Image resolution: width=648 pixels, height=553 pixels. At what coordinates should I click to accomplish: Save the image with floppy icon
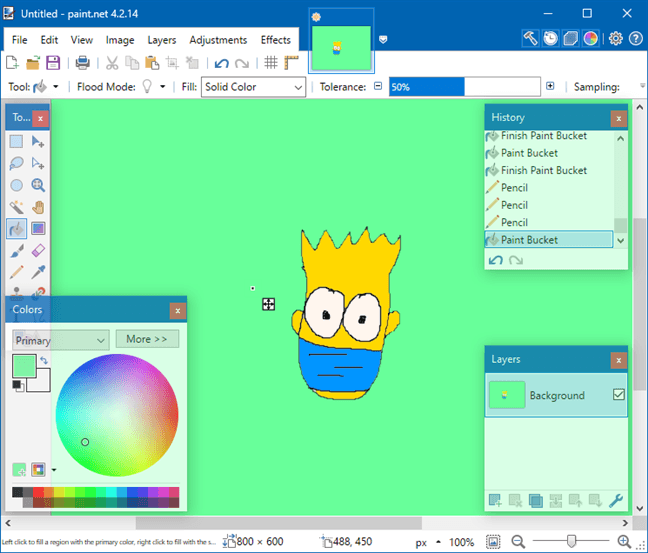pyautogui.click(x=53, y=63)
